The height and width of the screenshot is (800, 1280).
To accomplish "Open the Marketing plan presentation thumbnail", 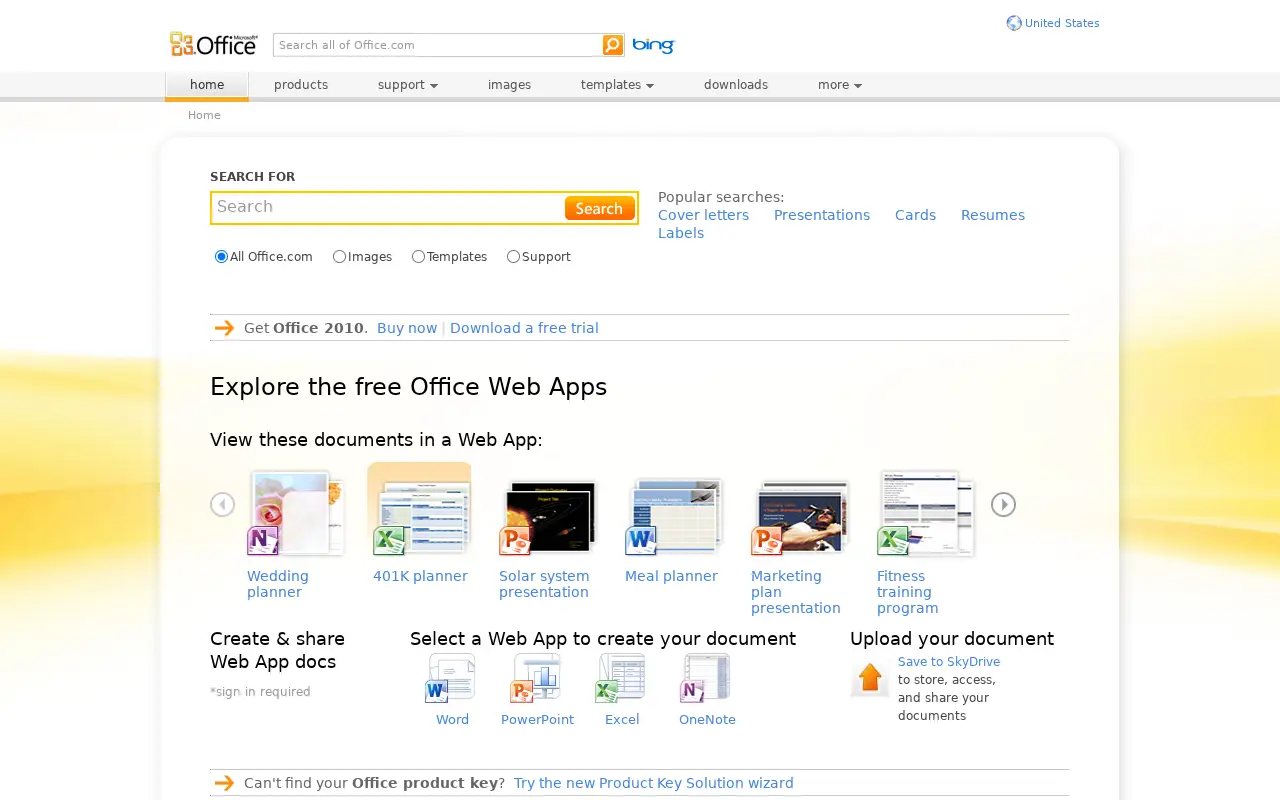I will (x=799, y=517).
